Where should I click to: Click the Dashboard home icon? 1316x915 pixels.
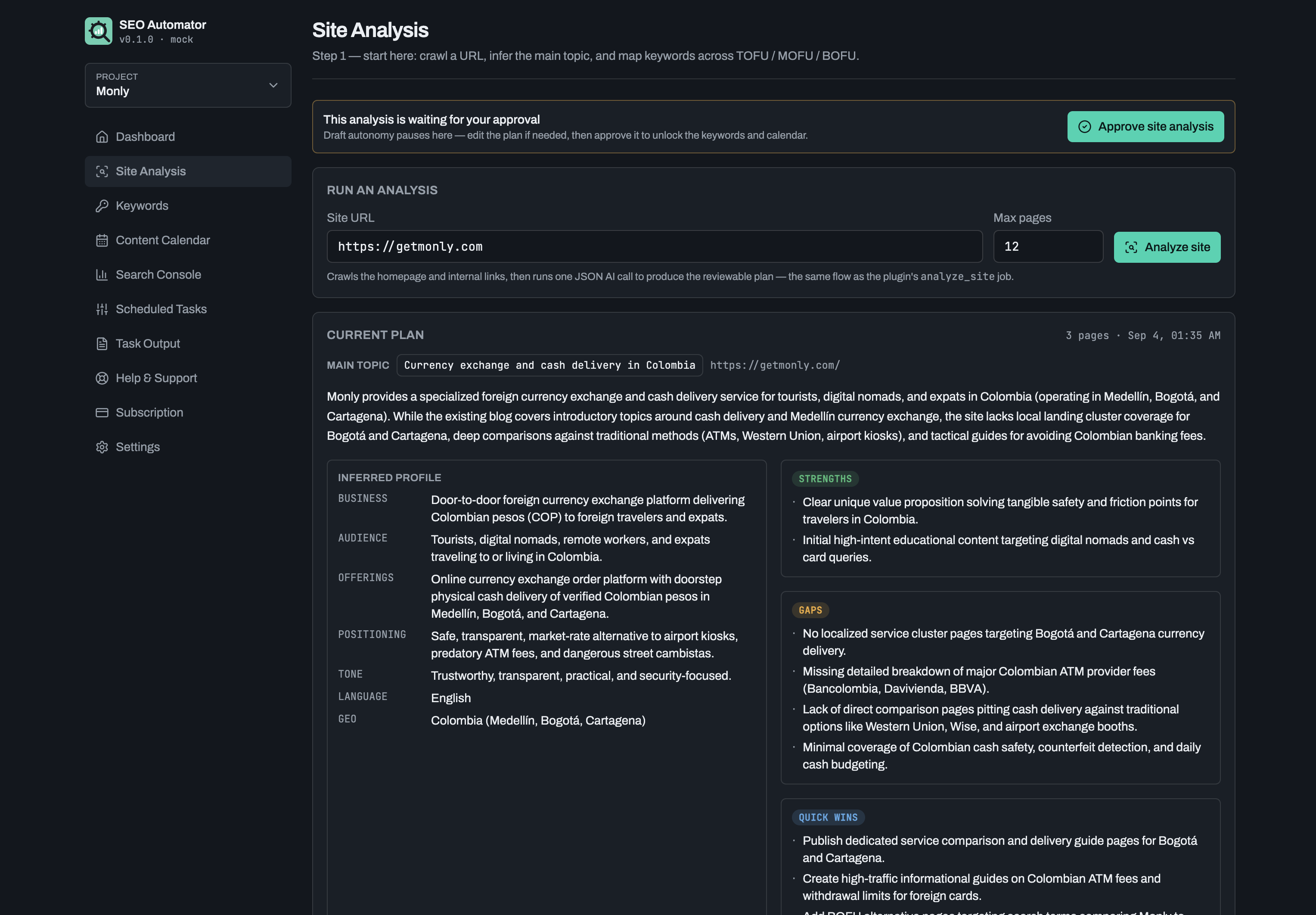point(102,137)
